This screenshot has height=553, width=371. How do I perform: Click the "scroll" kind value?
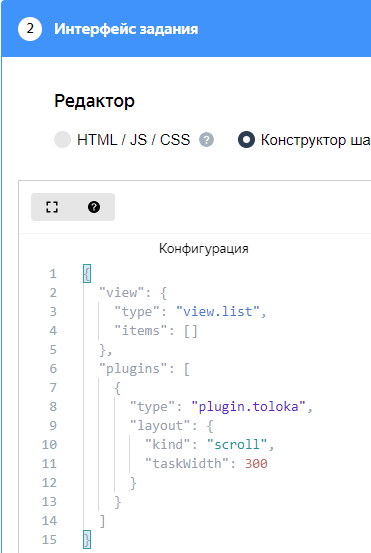(x=237, y=444)
